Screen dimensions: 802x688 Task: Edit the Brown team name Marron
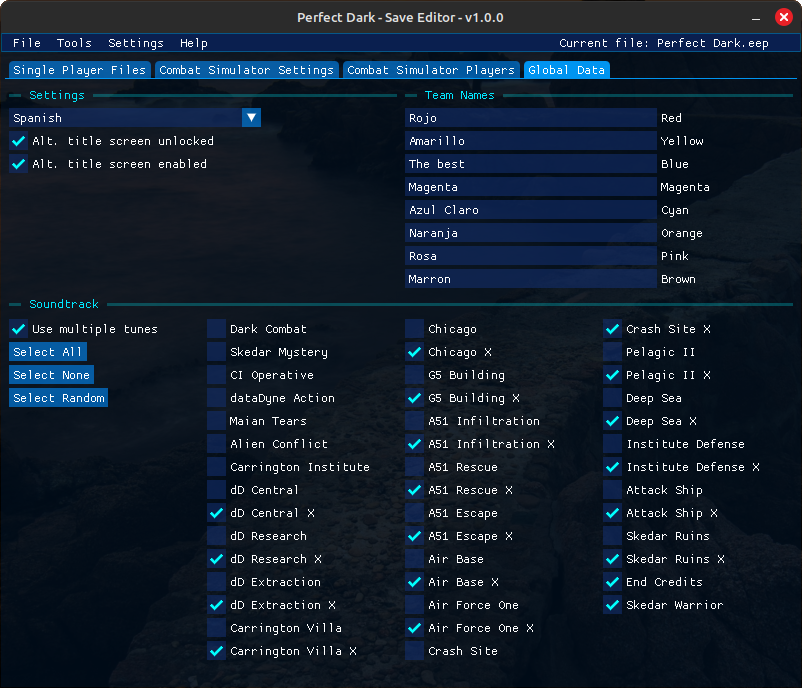[530, 279]
